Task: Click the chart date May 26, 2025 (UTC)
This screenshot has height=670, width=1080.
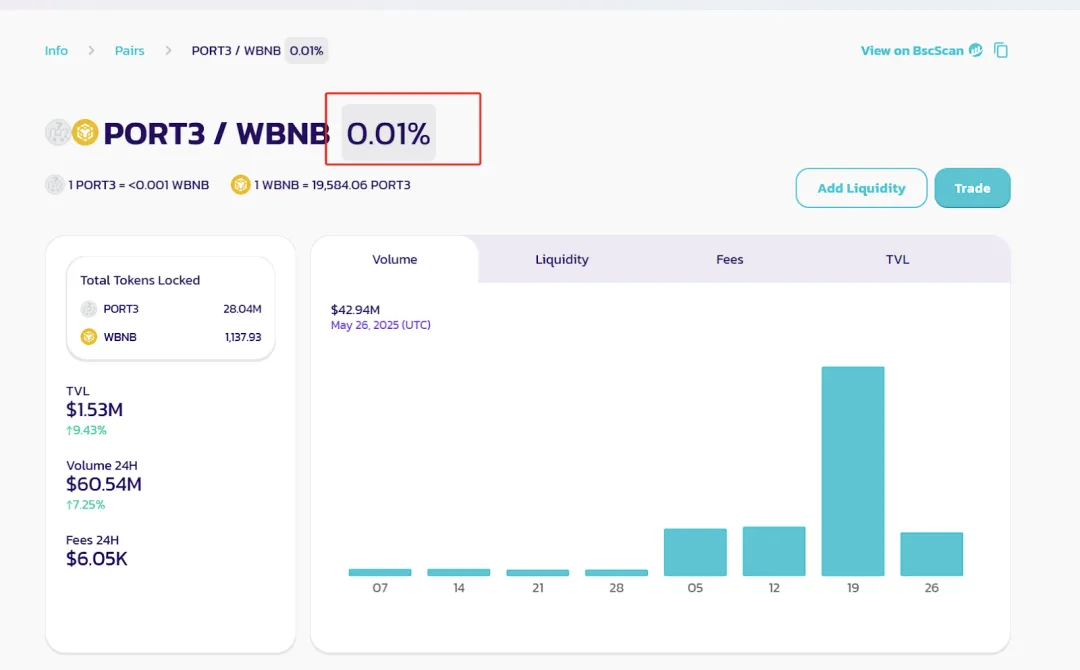Action: [x=381, y=325]
